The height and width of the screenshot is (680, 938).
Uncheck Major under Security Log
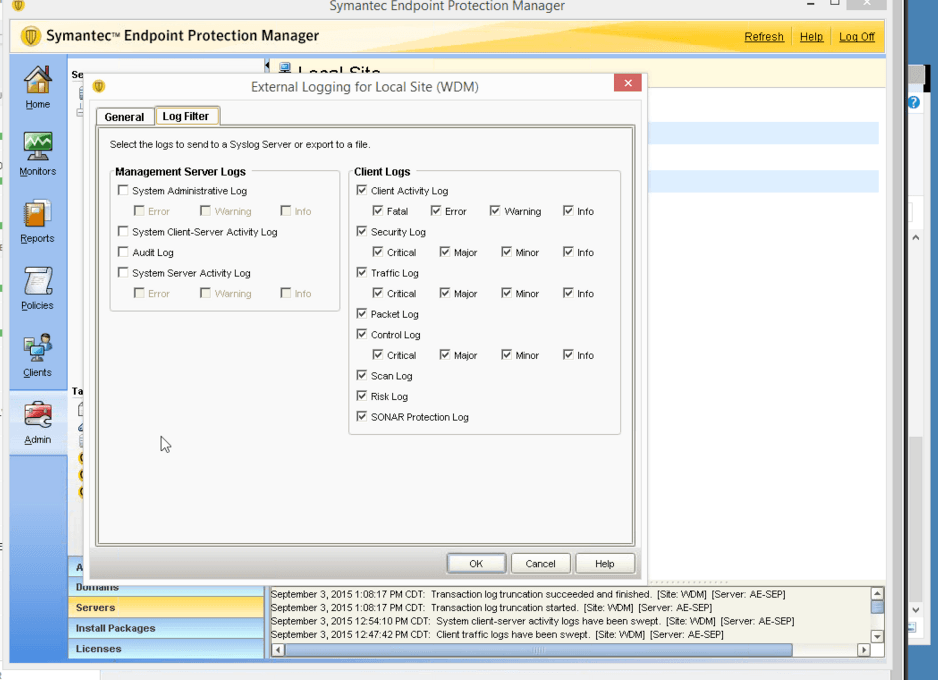coord(444,252)
